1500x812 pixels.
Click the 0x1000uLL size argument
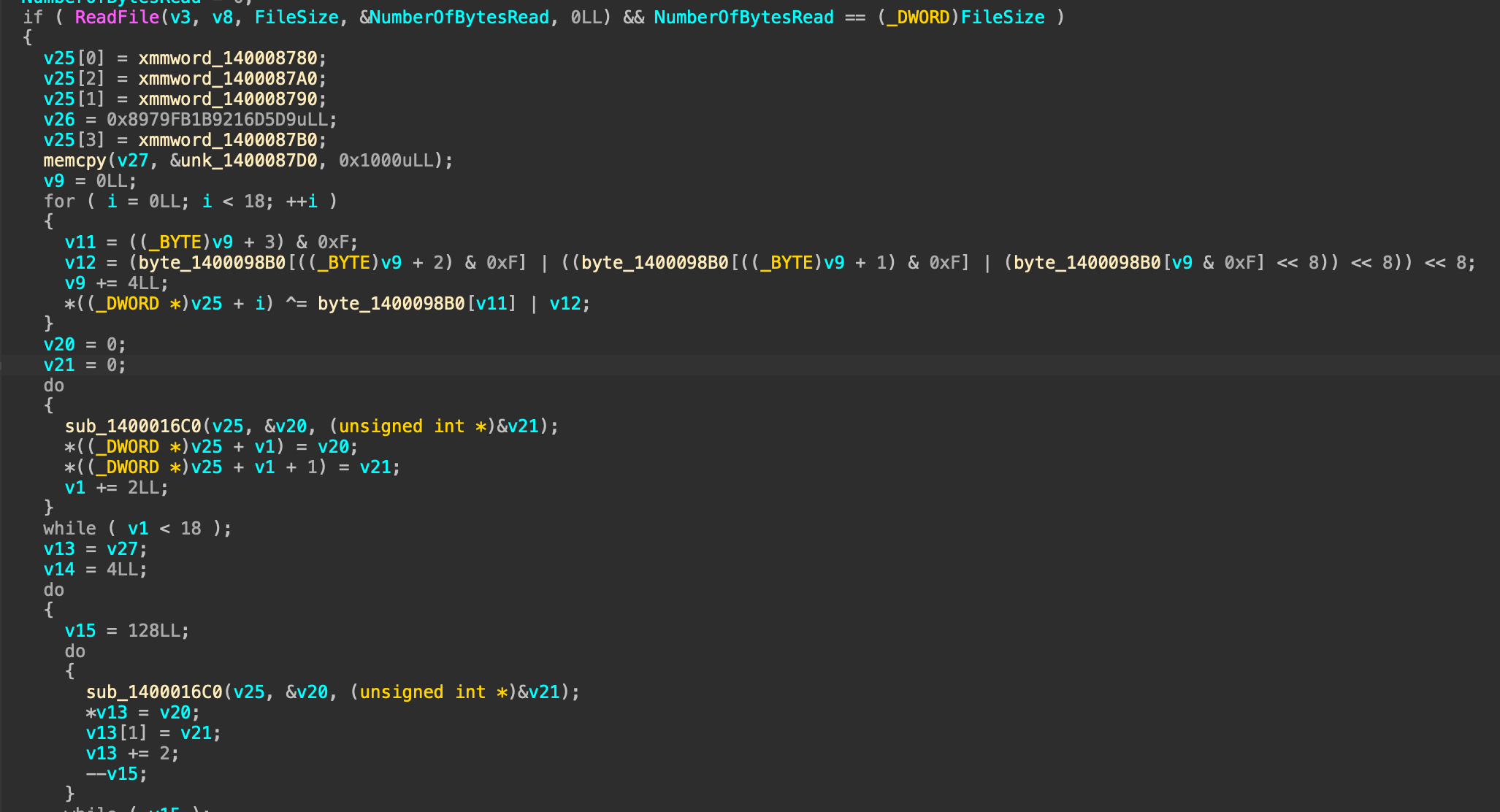pyautogui.click(x=386, y=160)
